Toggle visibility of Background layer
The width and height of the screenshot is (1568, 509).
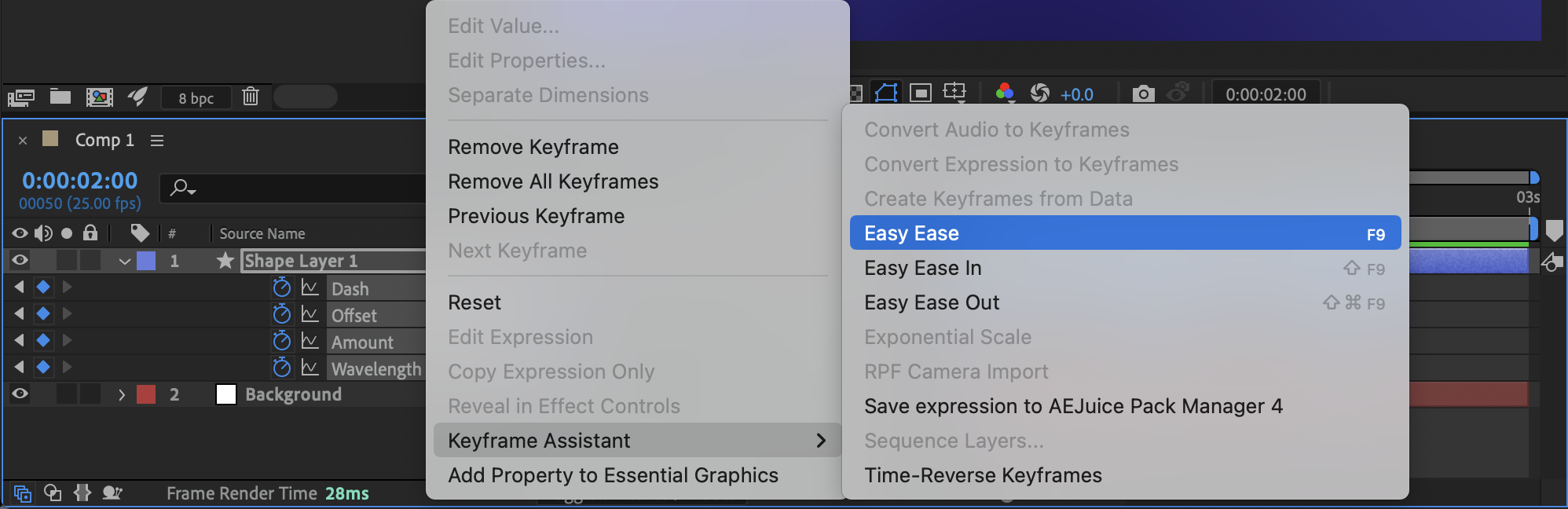click(20, 394)
